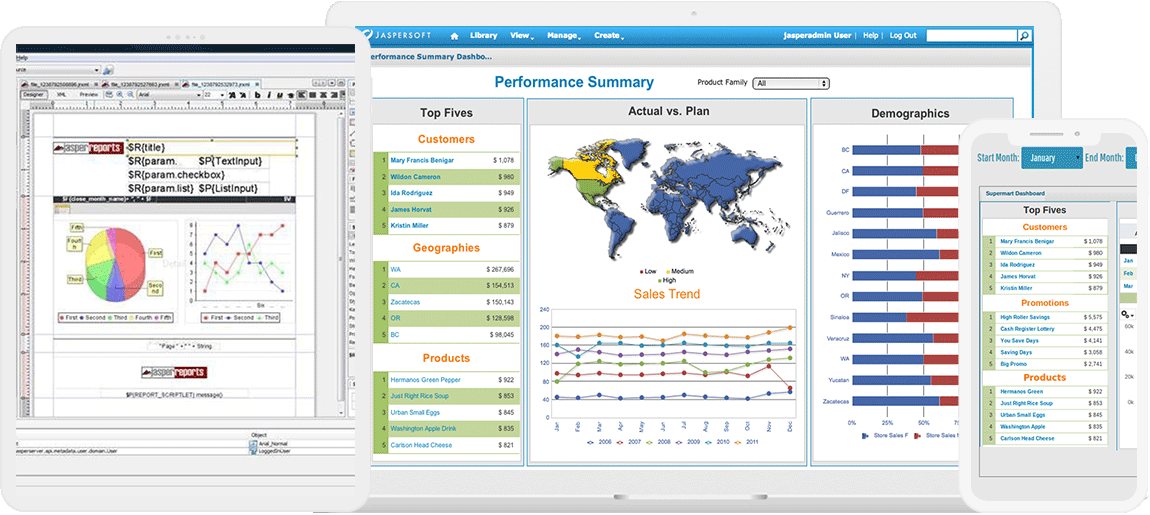Close the file_1238792532973.jrxml tab
1150x515 pixels.
pos(257,84)
